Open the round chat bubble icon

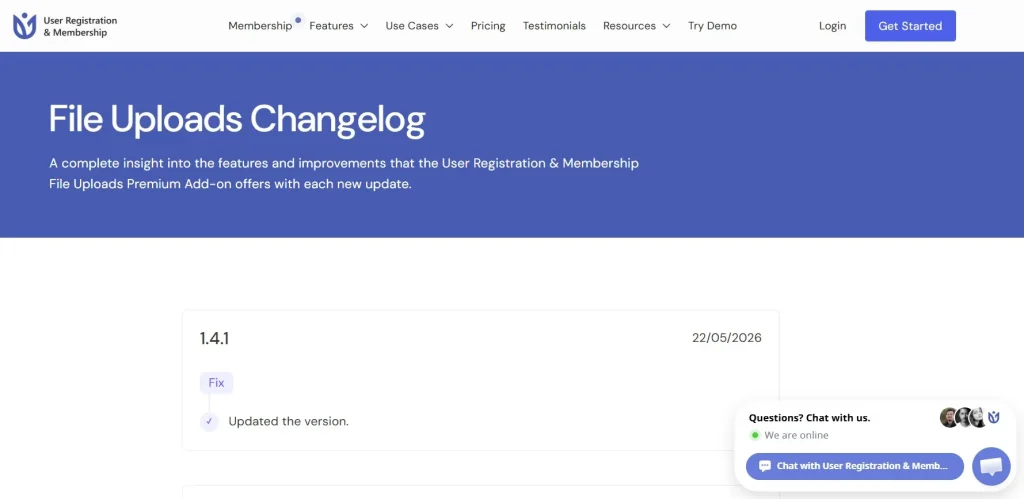[991, 466]
